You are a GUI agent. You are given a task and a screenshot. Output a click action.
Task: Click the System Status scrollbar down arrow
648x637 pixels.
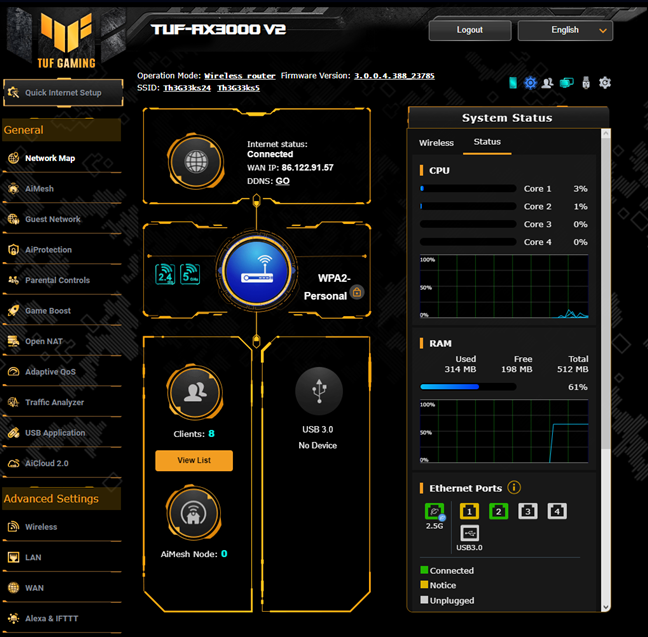tap(606, 607)
